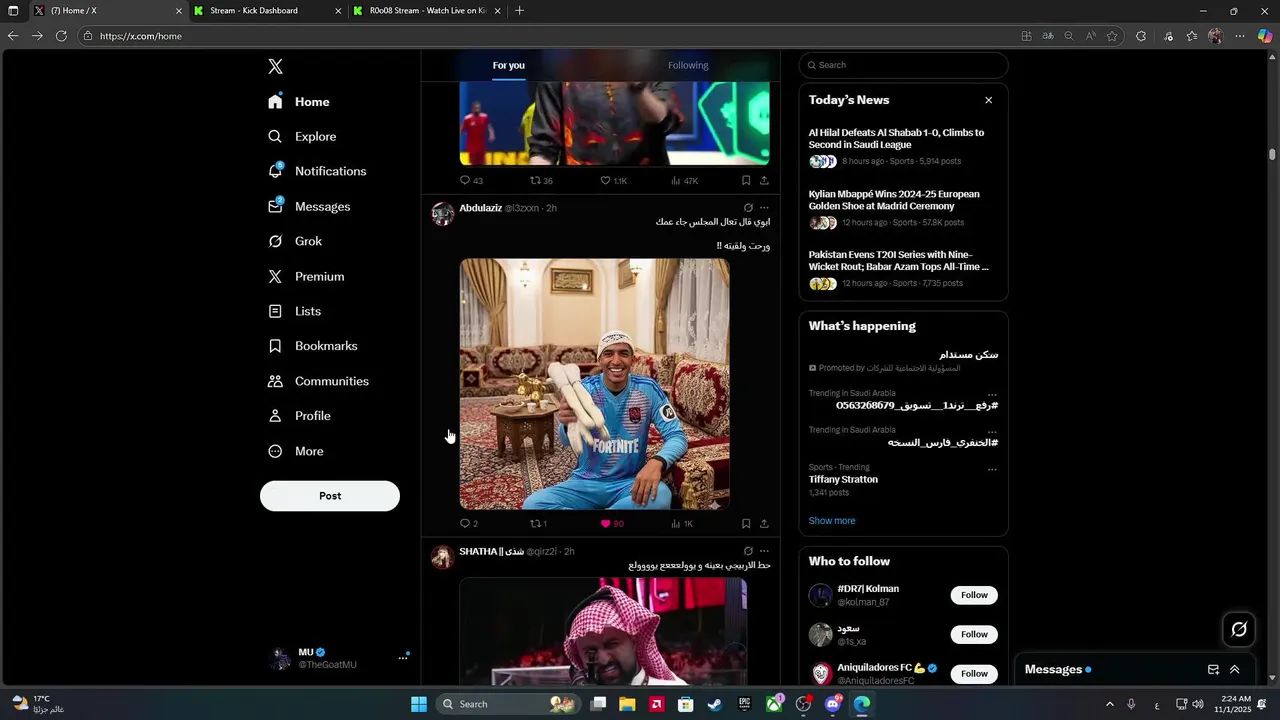Open a new browser tab

(x=519, y=11)
